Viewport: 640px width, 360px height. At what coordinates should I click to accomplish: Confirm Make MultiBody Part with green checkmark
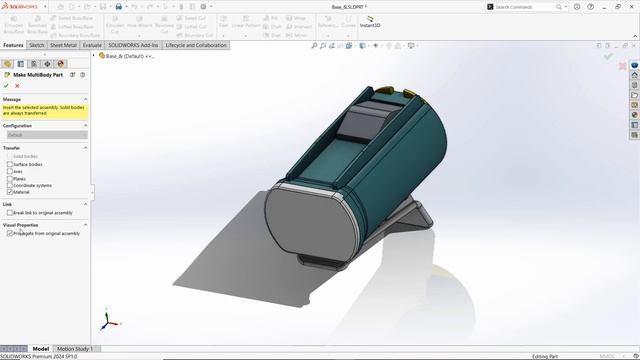pos(6,86)
